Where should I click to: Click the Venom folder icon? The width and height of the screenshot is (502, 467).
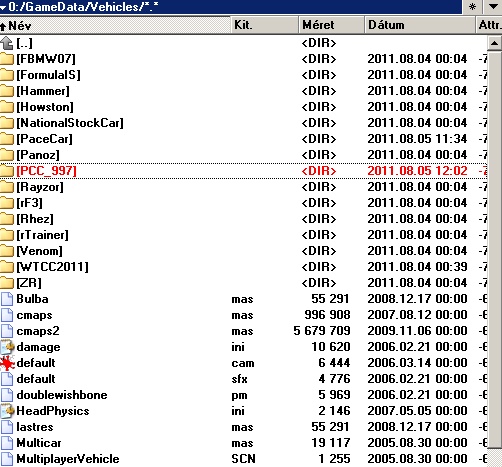tap(7, 251)
